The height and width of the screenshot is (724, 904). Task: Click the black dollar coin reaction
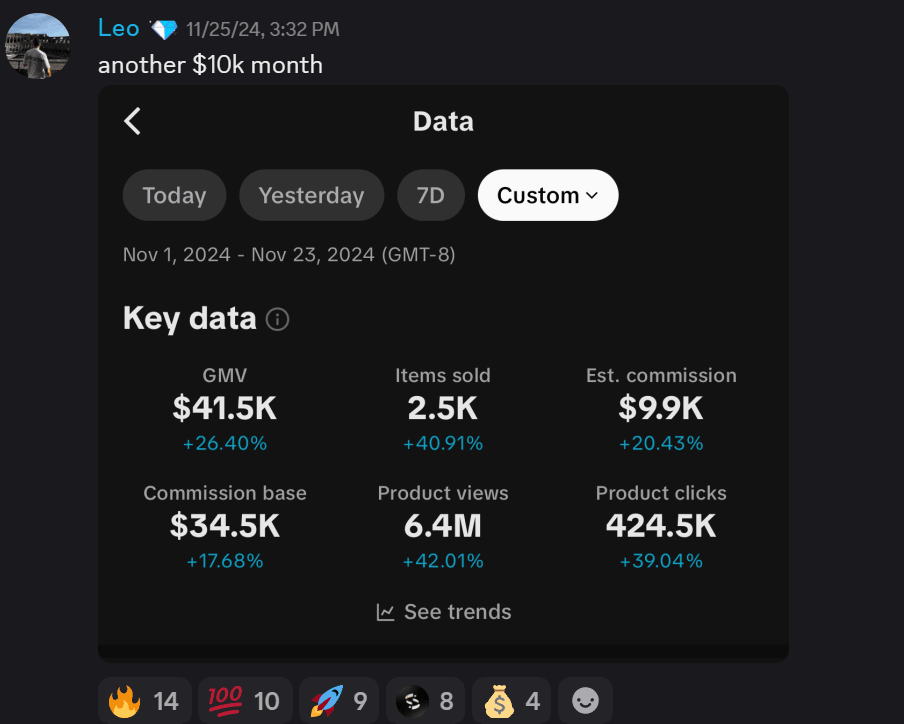425,701
